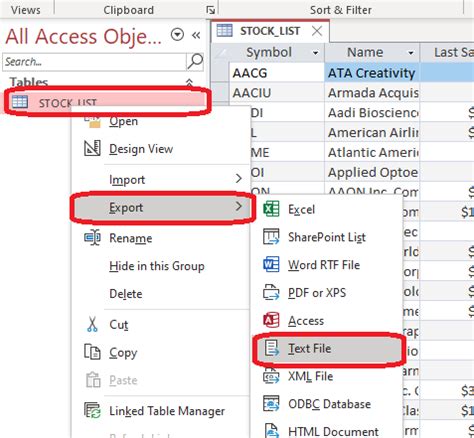Image resolution: width=474 pixels, height=438 pixels.
Task: Click the Text File export icon
Action: pyautogui.click(x=272, y=348)
